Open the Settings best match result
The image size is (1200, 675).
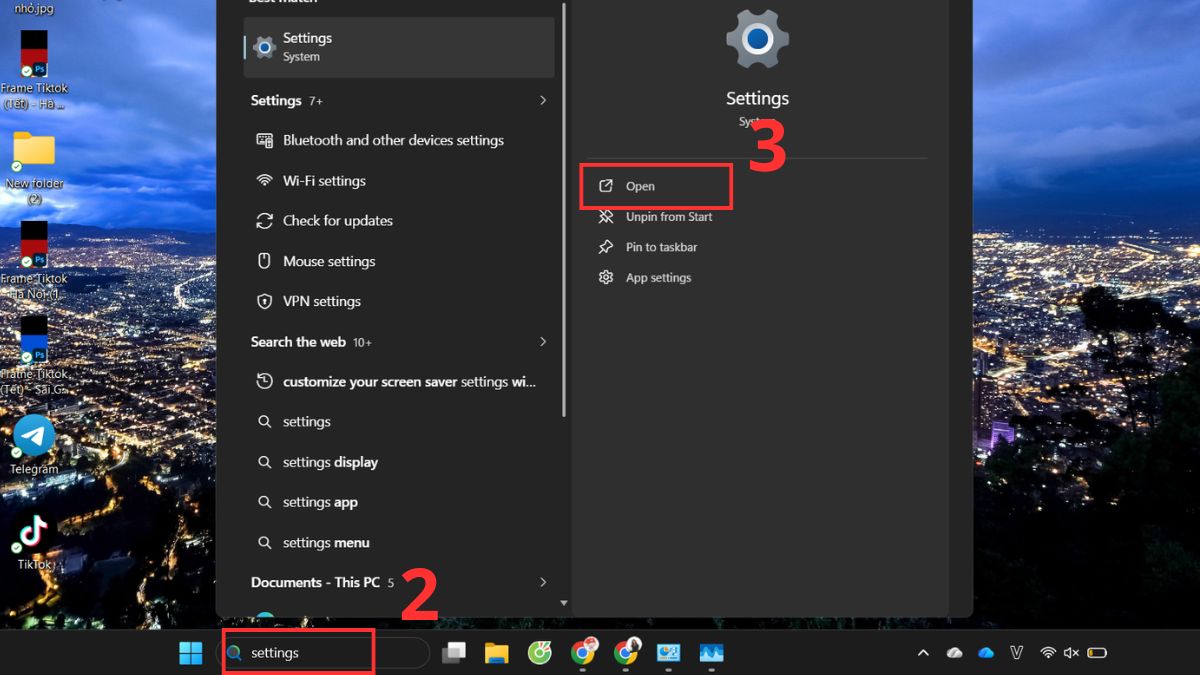click(x=399, y=47)
